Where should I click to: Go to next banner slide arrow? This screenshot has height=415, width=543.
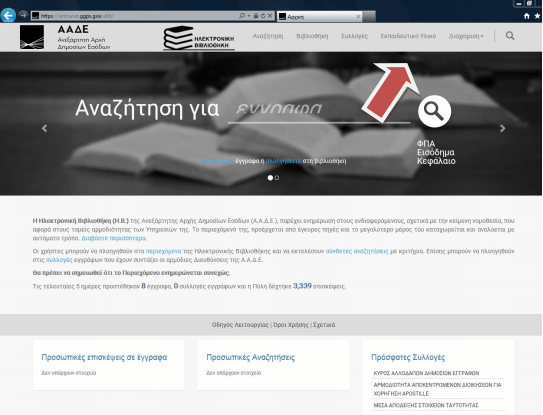click(502, 128)
